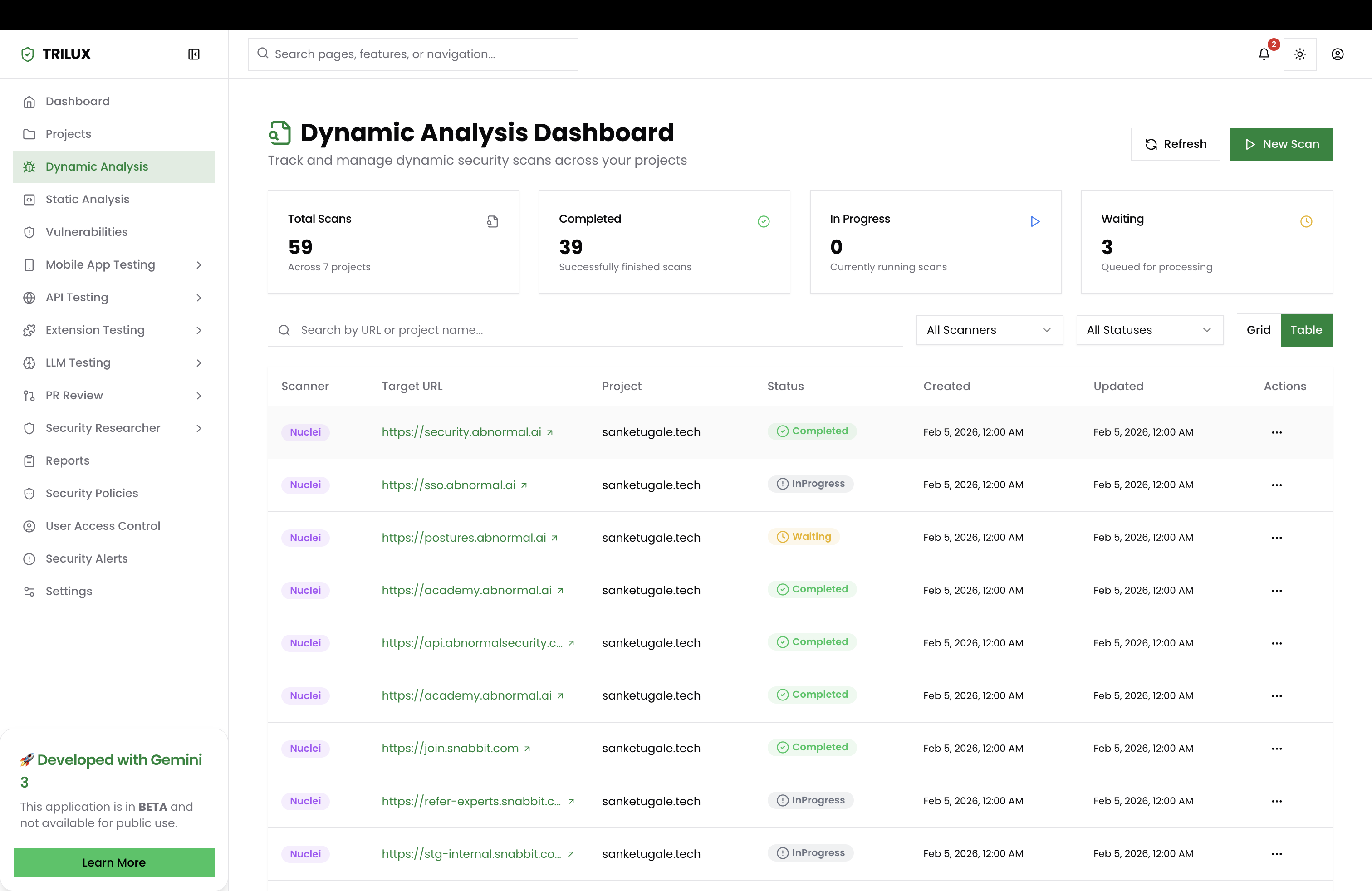Open notifications bell icon
The height and width of the screenshot is (891, 1372).
(x=1264, y=54)
